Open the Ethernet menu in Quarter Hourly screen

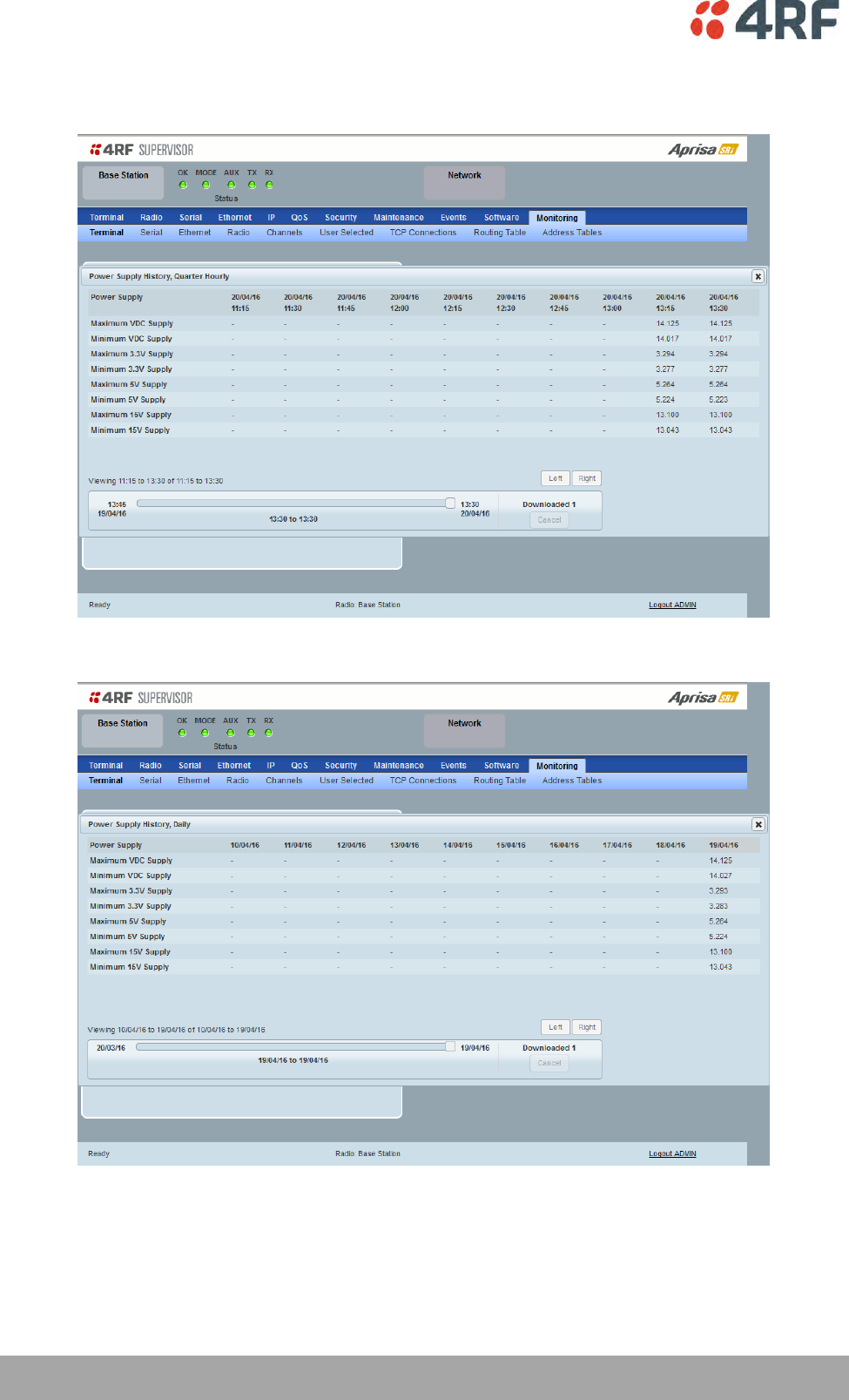[x=235, y=218]
